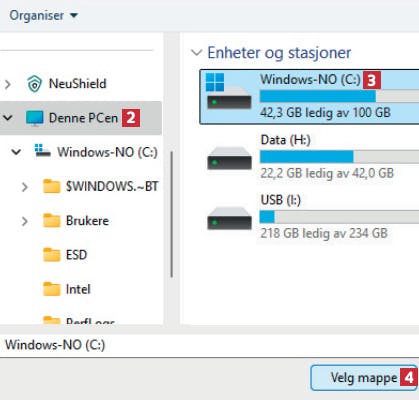Click the Data (H:) drive icon
This screenshot has height=400, width=419.
229,158
